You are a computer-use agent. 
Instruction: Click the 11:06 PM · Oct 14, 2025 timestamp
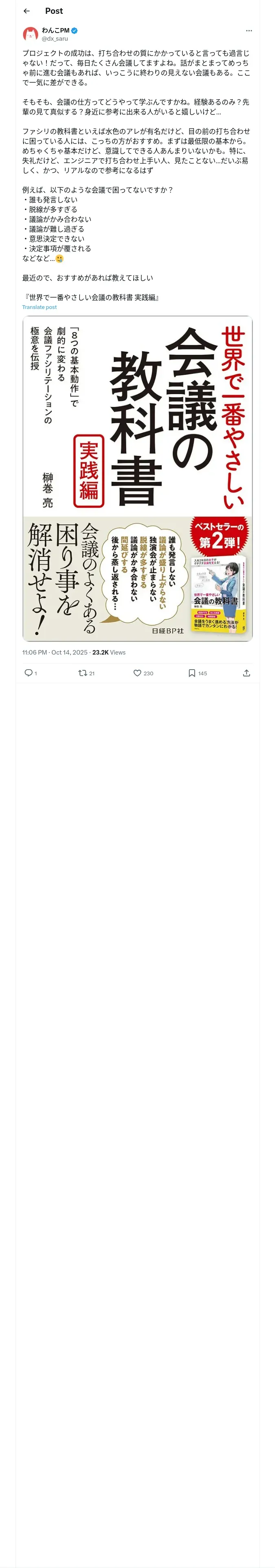tap(55, 653)
